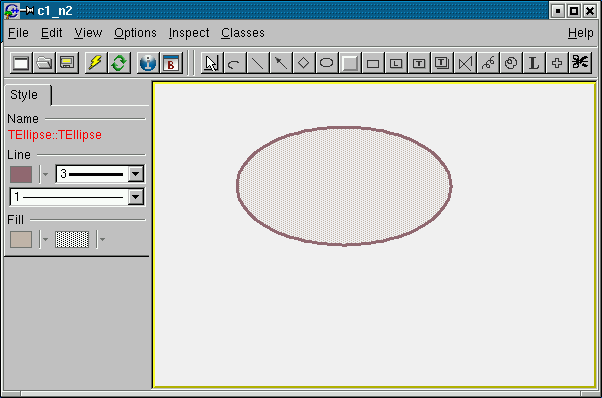Pick the straight line drawing tool
Screen dimensions: 602x398
(x=257, y=63)
